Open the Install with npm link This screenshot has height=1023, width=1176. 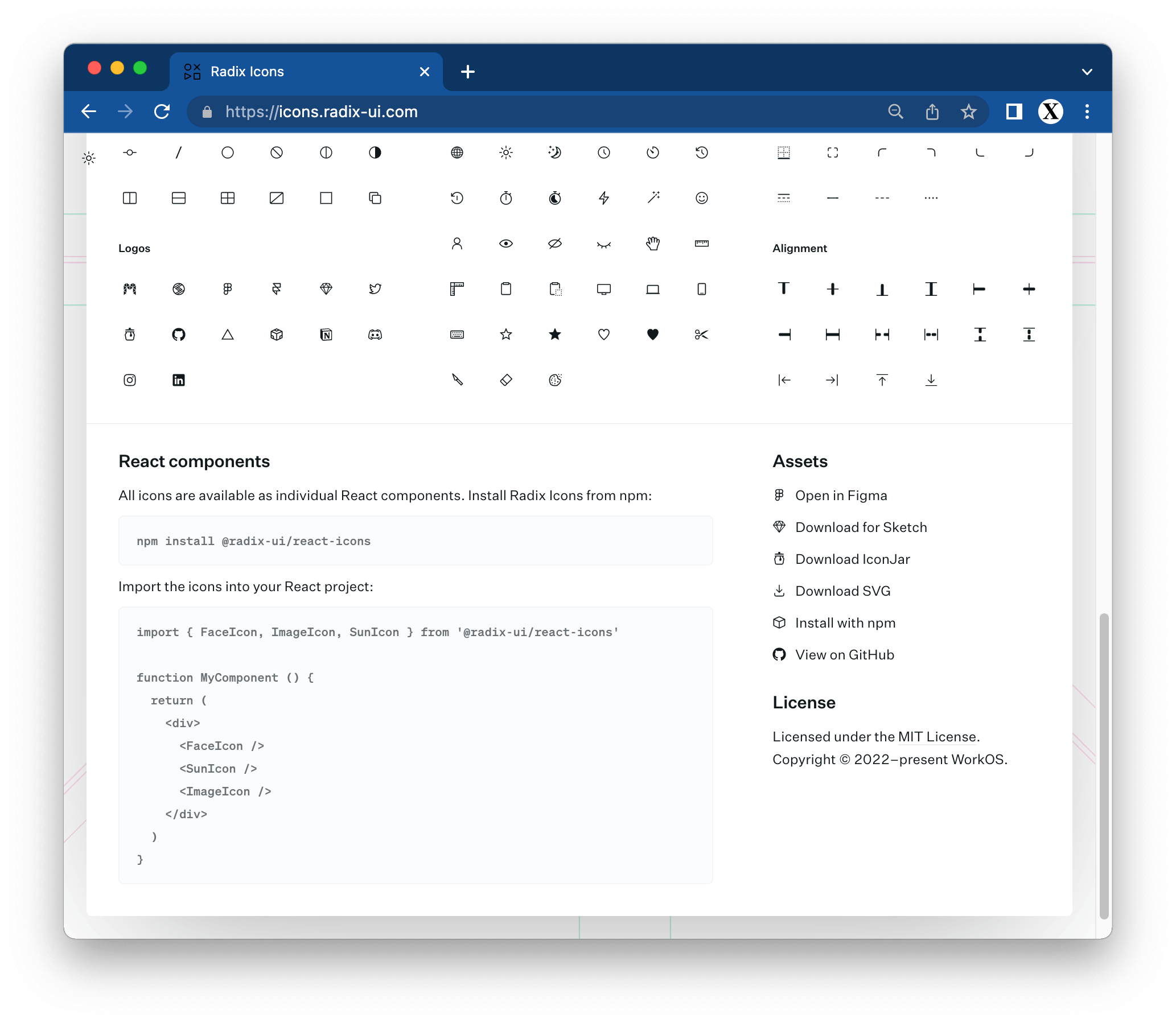834,623
